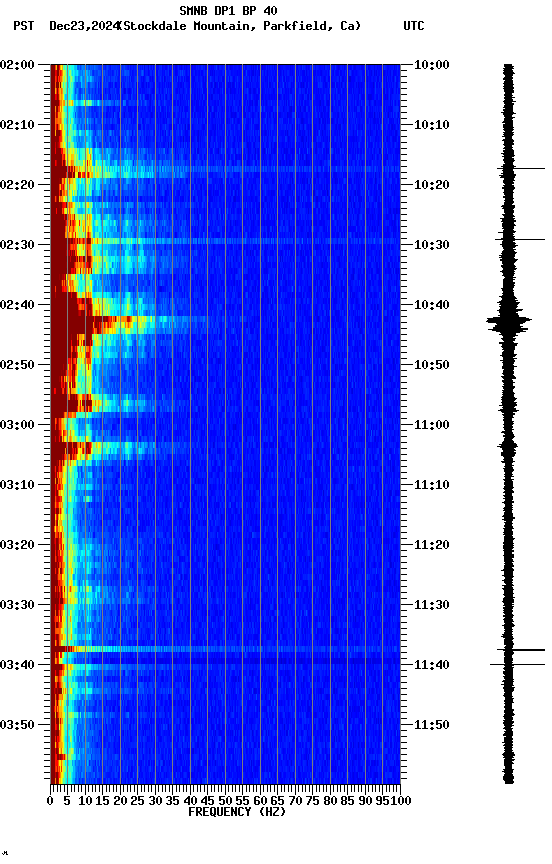The height and width of the screenshot is (864, 552).
Task: Click the 03:40 PST time label
Action: coord(17,665)
